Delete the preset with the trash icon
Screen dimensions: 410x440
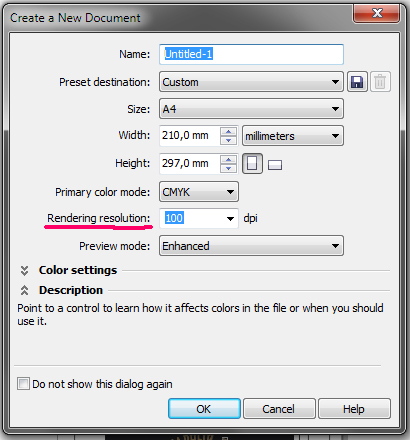tap(380, 82)
